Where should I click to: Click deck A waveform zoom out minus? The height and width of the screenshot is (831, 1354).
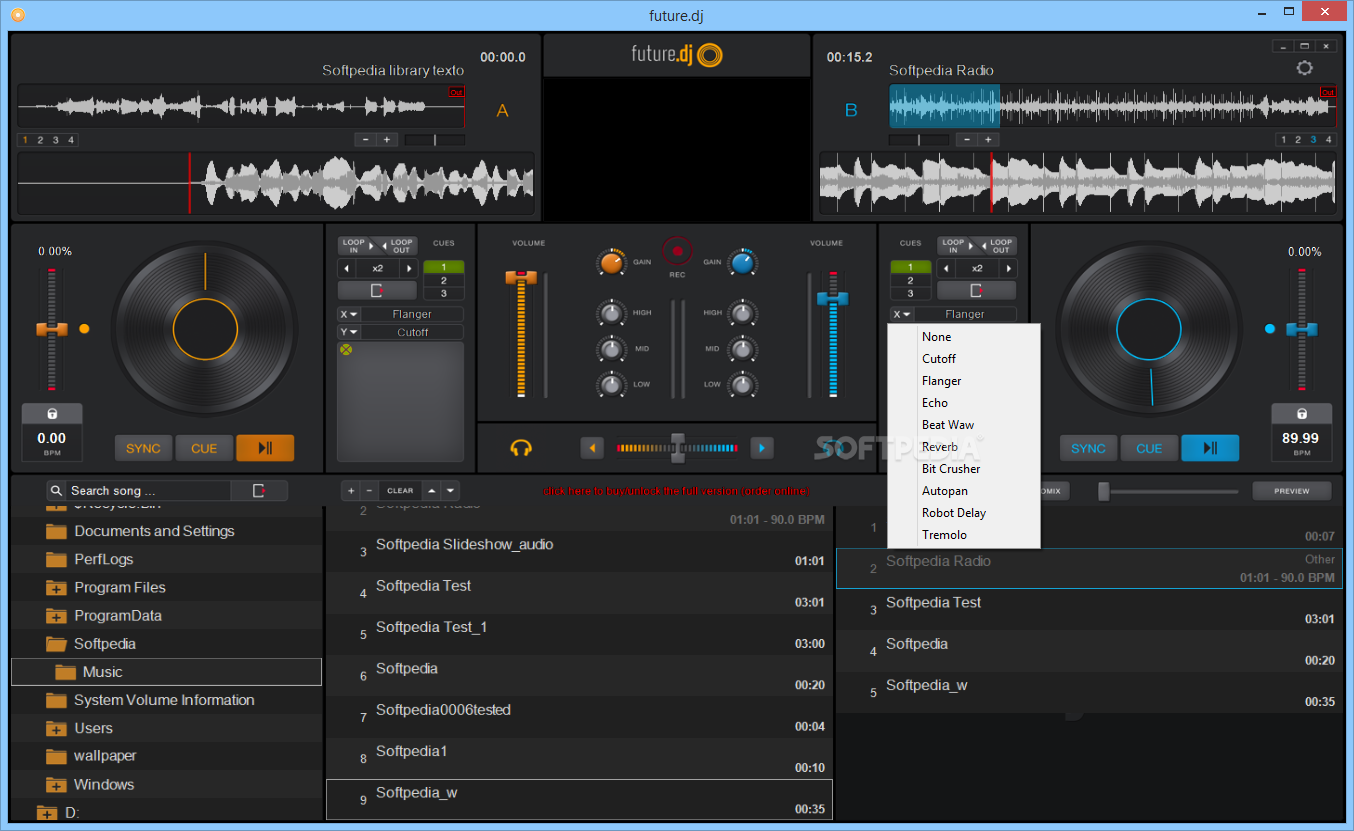(365, 140)
